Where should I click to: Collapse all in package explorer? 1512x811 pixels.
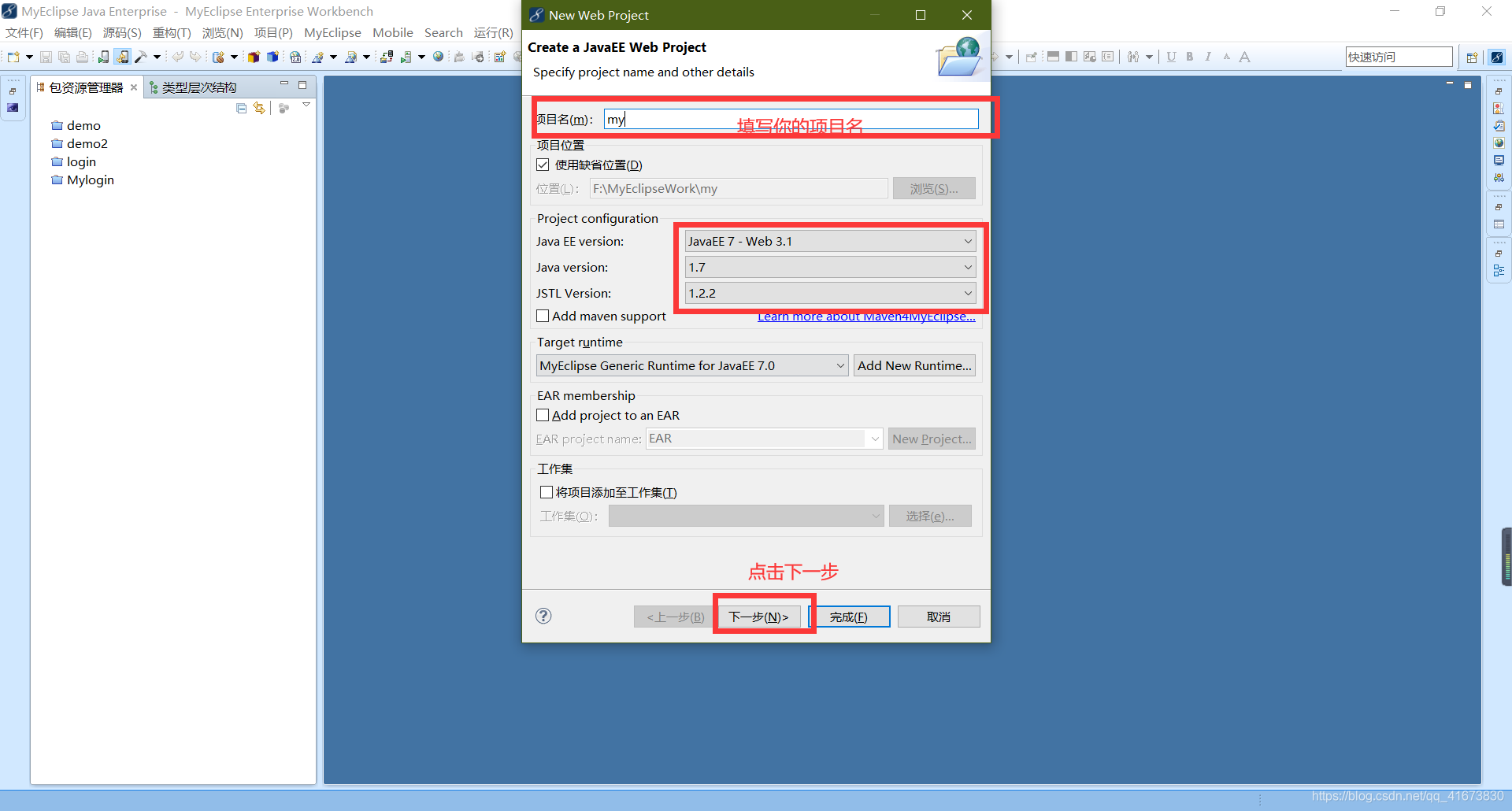point(242,108)
